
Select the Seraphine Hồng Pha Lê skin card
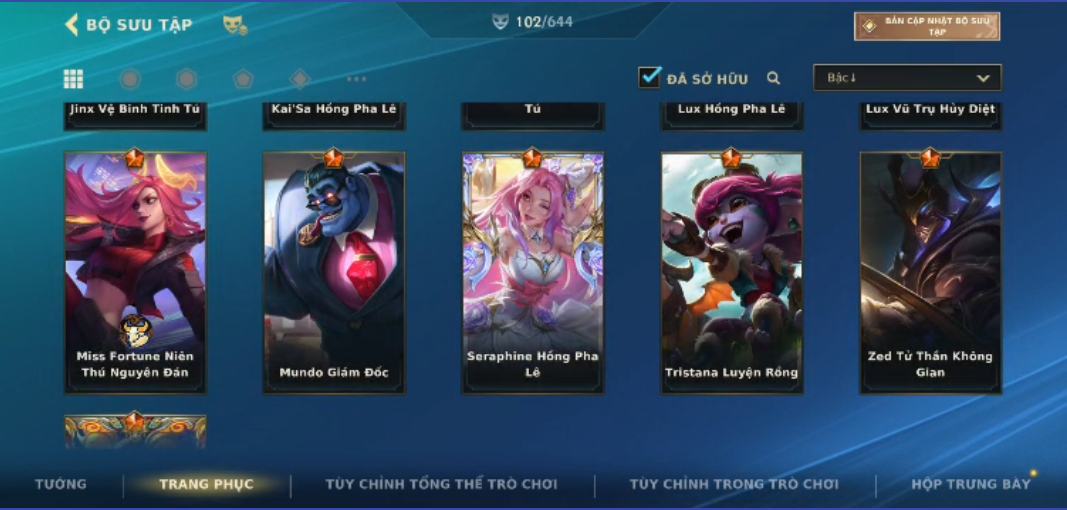(533, 272)
